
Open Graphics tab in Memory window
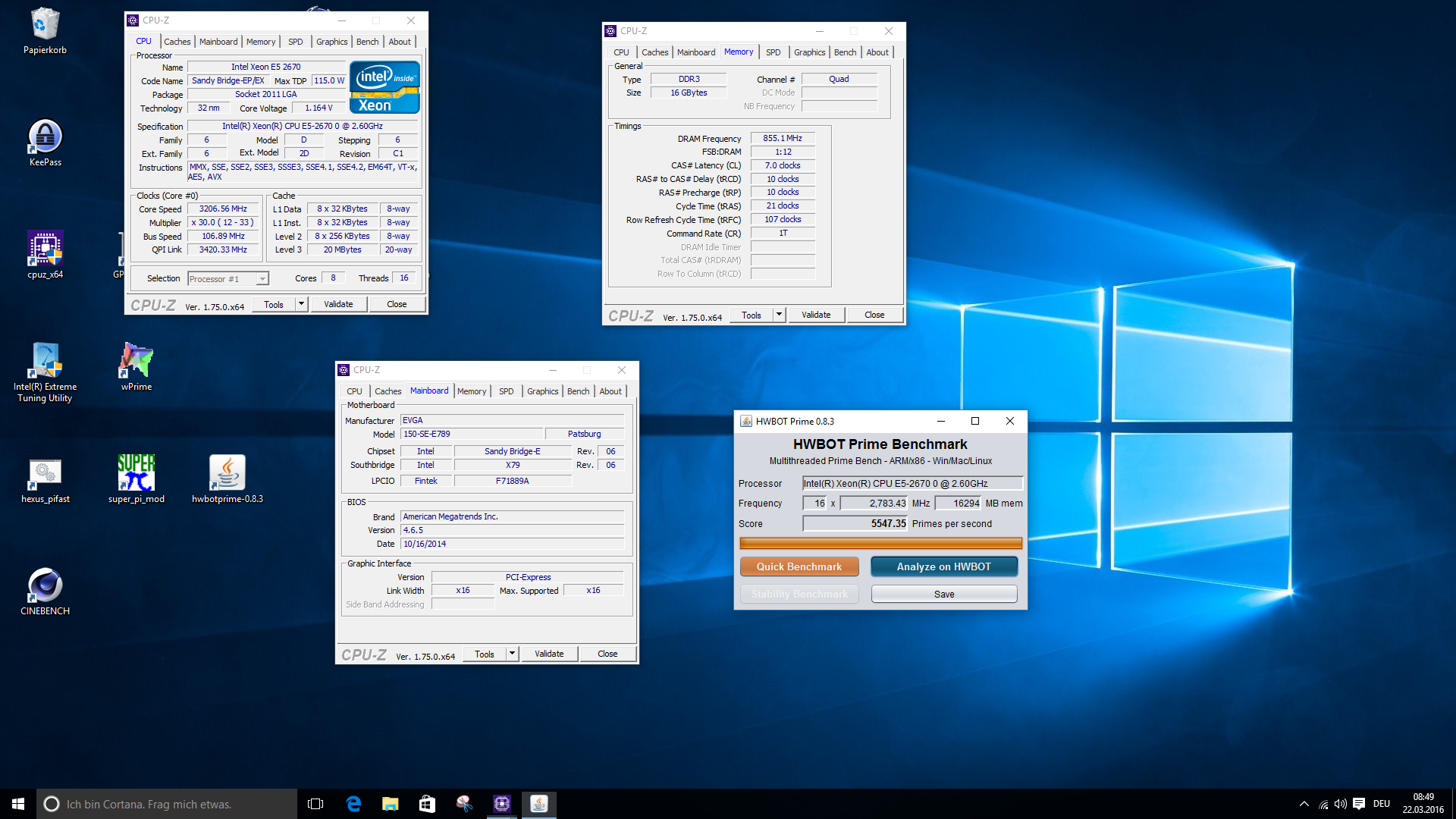tap(809, 52)
